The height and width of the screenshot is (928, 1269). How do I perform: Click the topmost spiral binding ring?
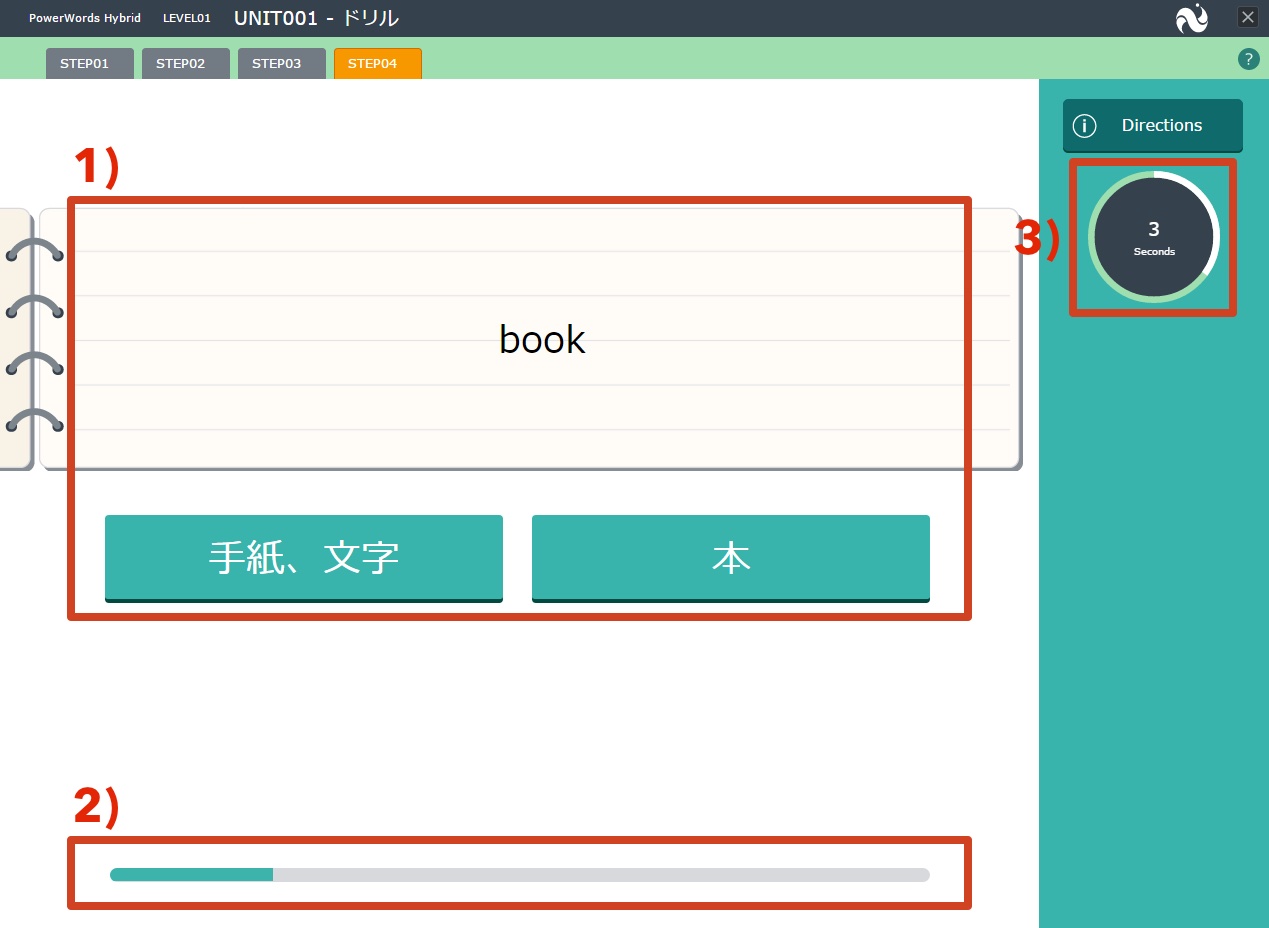[33, 251]
